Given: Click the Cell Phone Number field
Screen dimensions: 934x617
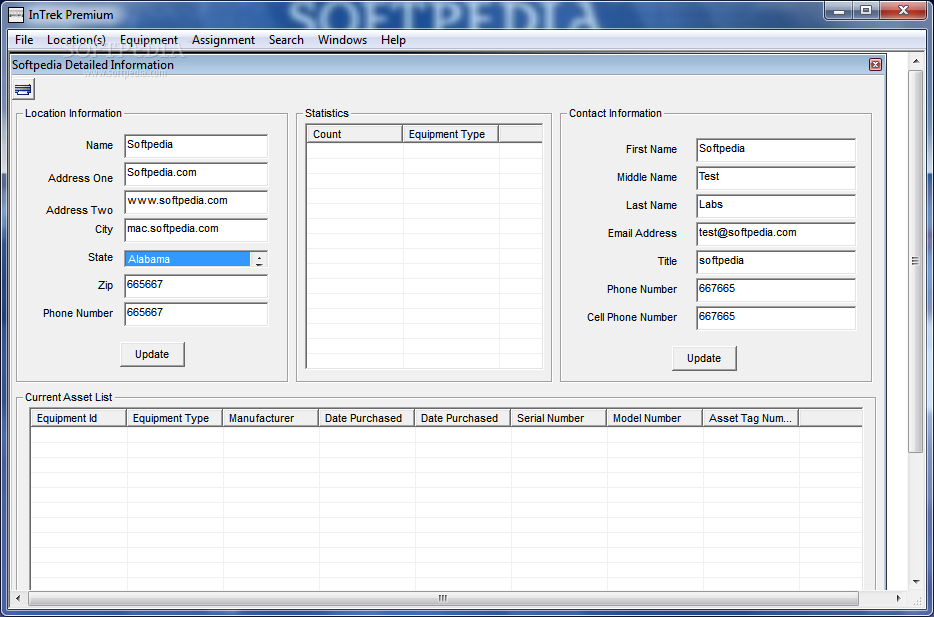Looking at the screenshot, I should coord(776,318).
